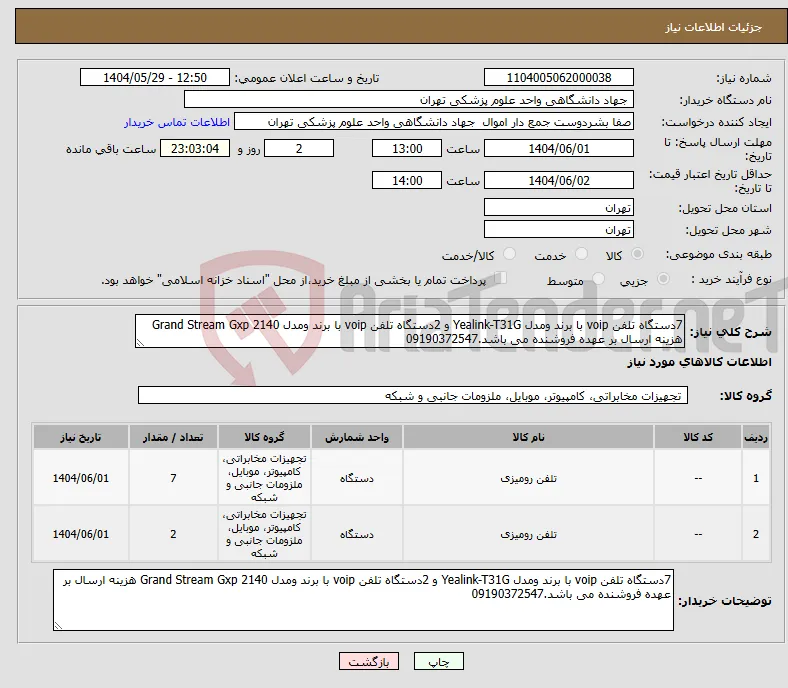The image size is (788, 688).
Task: Click the واحد شمارش column header
Action: 357,437
